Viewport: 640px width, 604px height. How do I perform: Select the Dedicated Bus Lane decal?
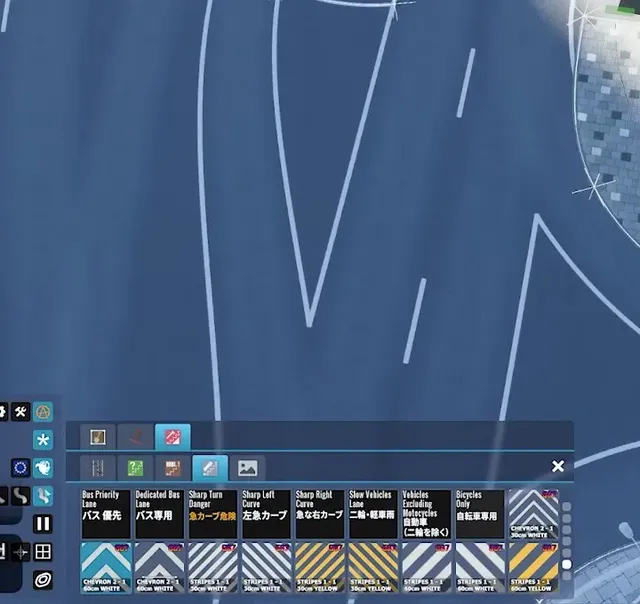[159, 514]
